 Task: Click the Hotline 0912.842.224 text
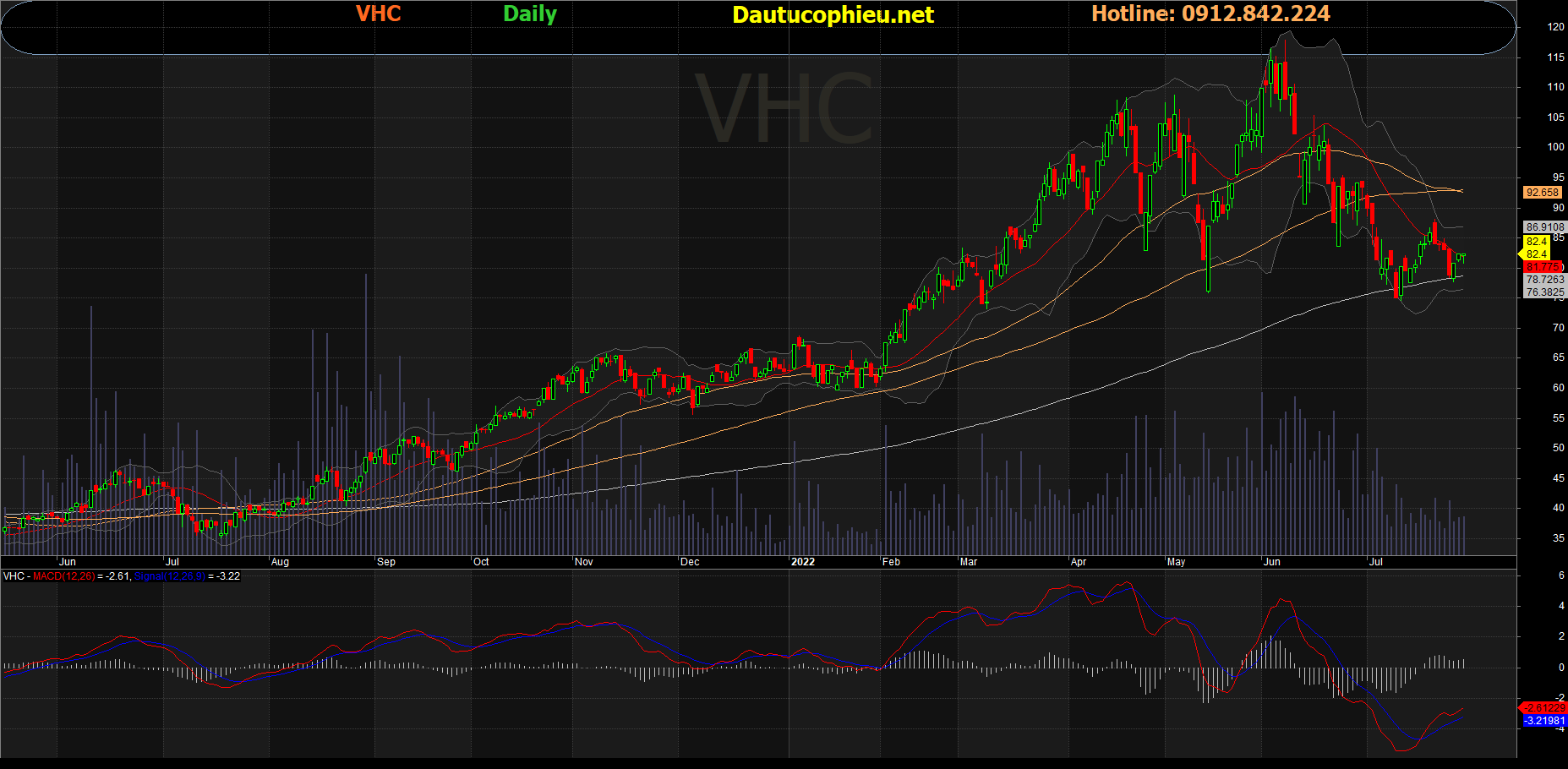(1210, 14)
